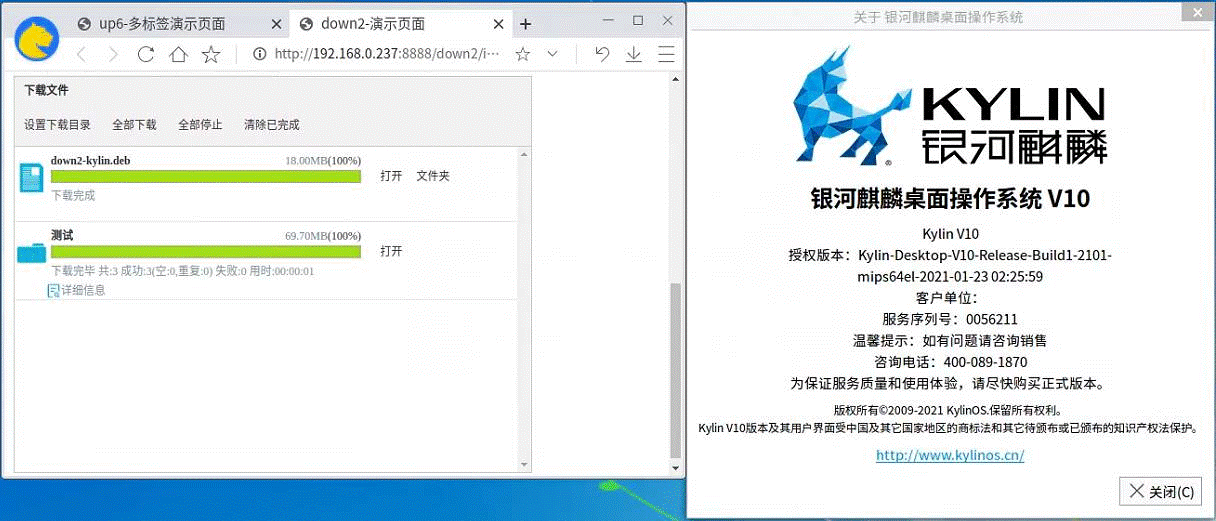Click the 69.70MB(100%) size text

click(x=323, y=236)
